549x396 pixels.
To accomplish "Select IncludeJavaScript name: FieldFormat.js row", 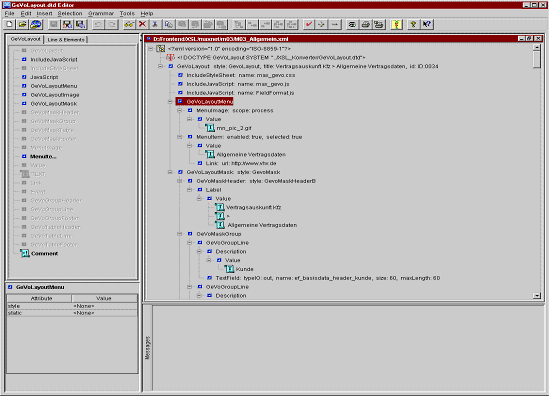I will pyautogui.click(x=240, y=93).
